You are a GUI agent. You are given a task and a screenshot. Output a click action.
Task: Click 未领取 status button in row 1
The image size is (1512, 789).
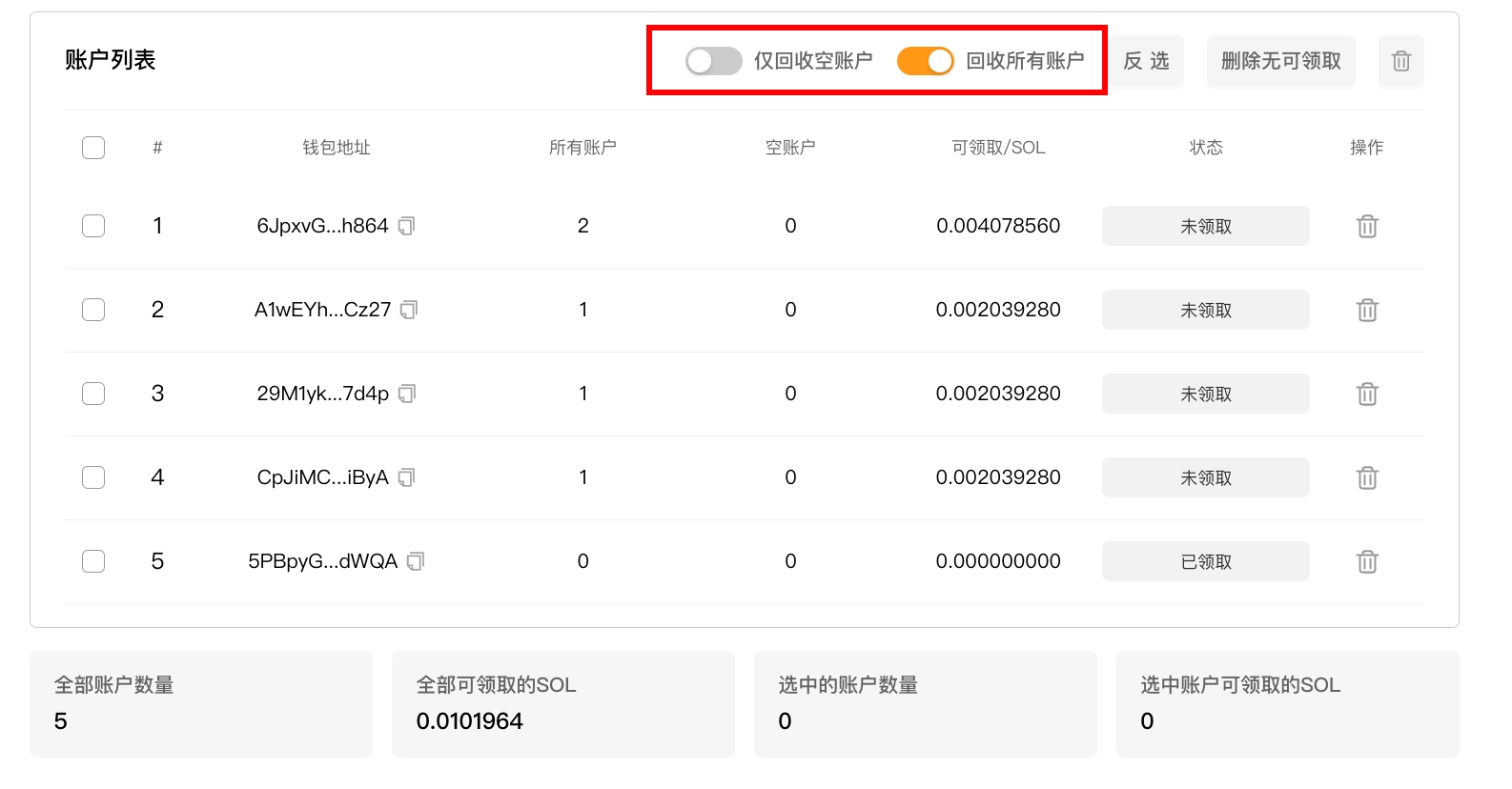(1205, 227)
